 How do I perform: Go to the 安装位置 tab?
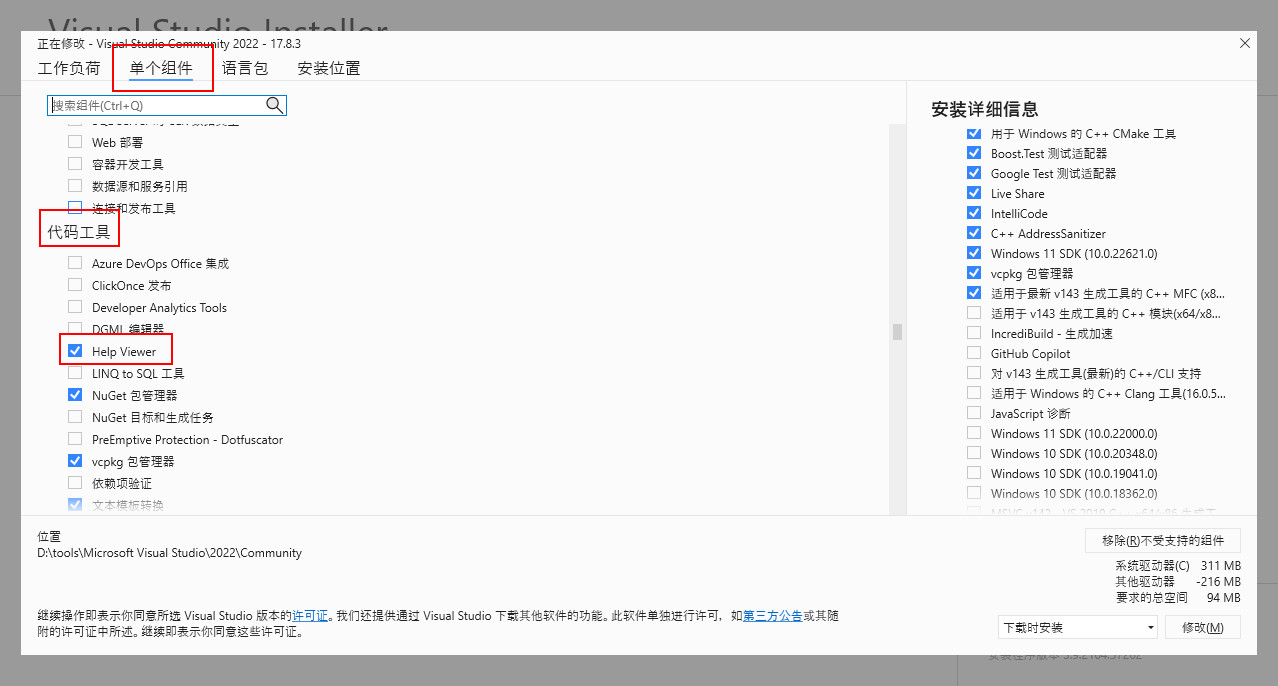tap(329, 68)
